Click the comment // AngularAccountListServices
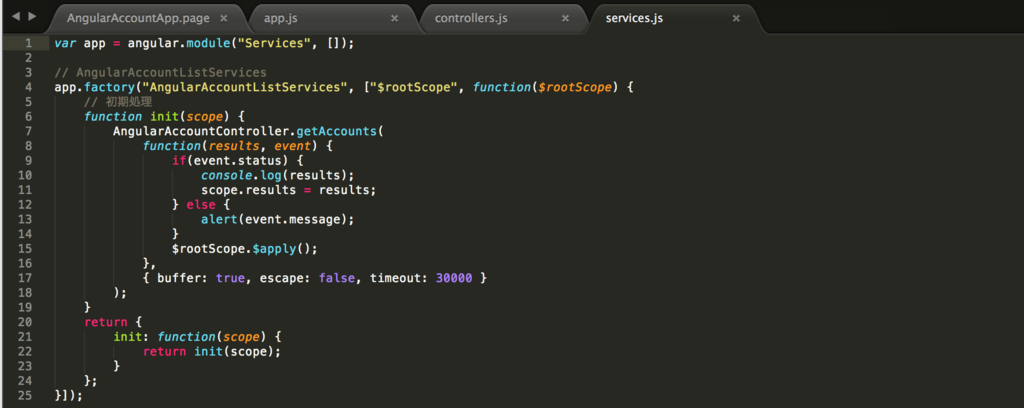This screenshot has height=408, width=1024. click(161, 72)
